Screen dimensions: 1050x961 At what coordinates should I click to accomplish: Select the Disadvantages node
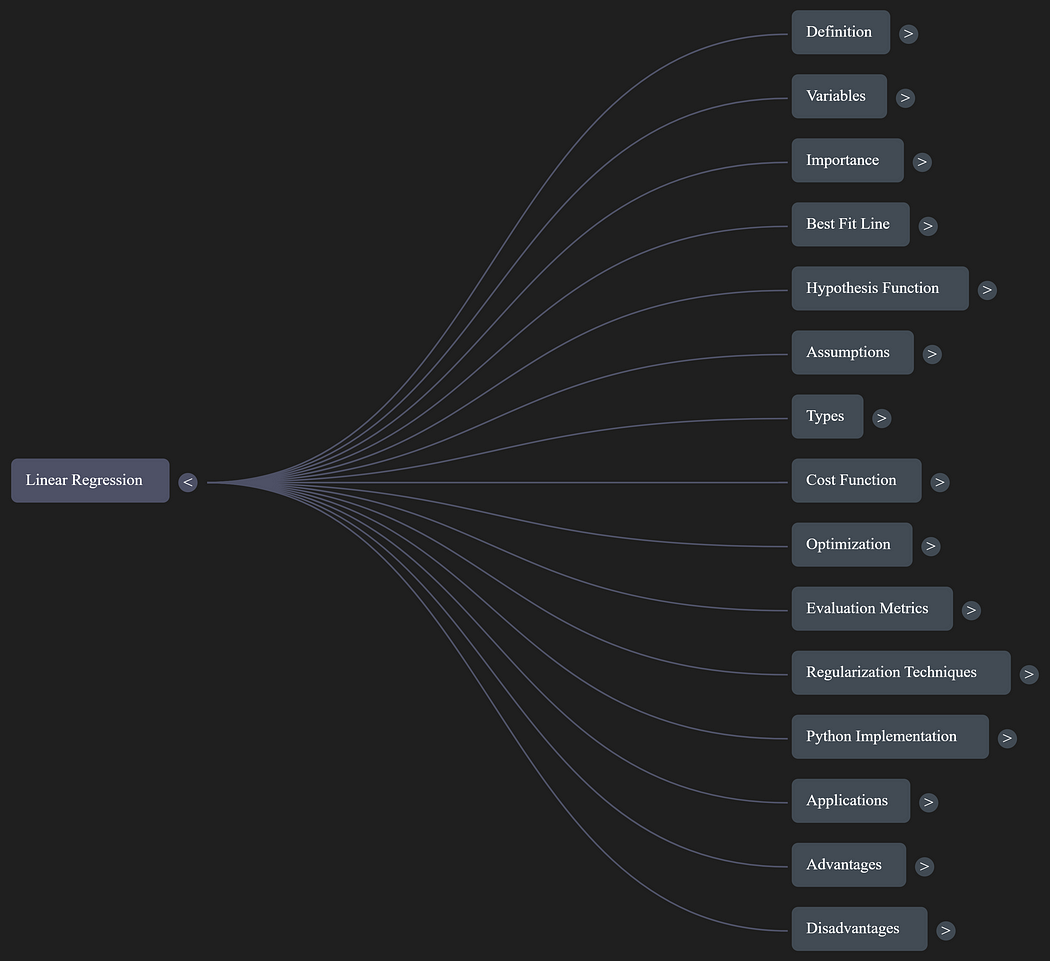click(x=859, y=928)
